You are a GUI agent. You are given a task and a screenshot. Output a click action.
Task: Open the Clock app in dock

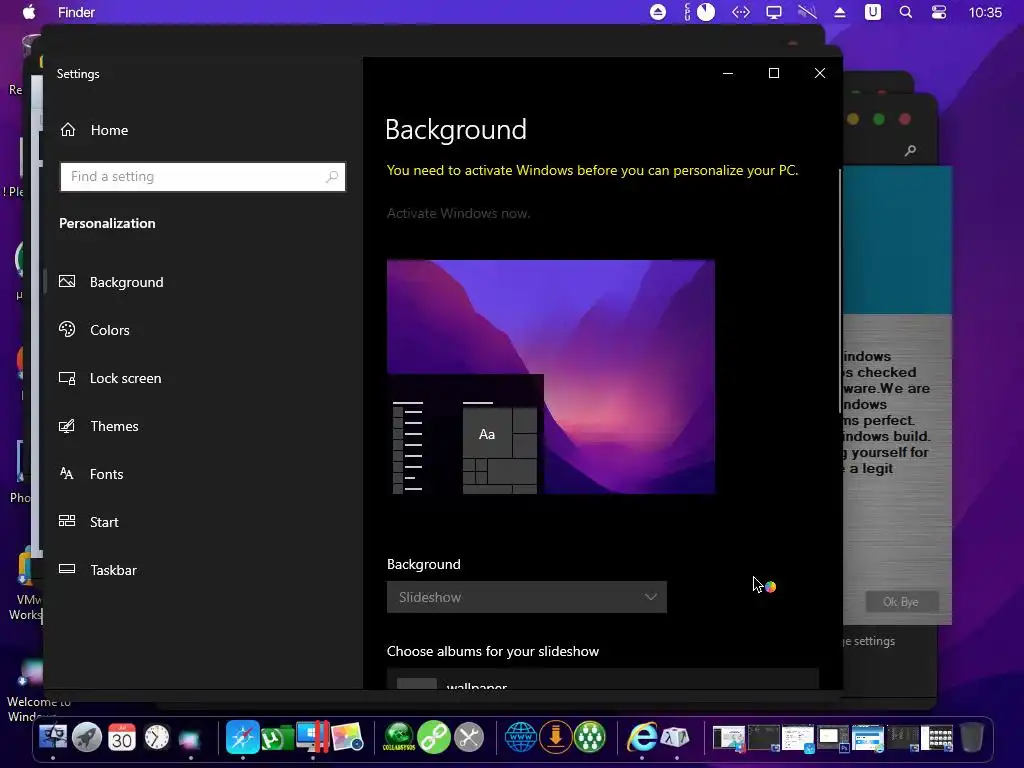pyautogui.click(x=156, y=737)
